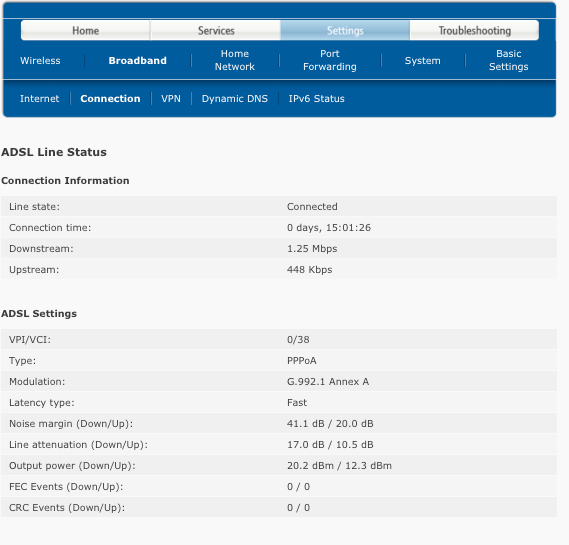The height and width of the screenshot is (545, 569).
Task: Click the FEC Events (Down/Up) label
Action: pyautogui.click(x=66, y=487)
